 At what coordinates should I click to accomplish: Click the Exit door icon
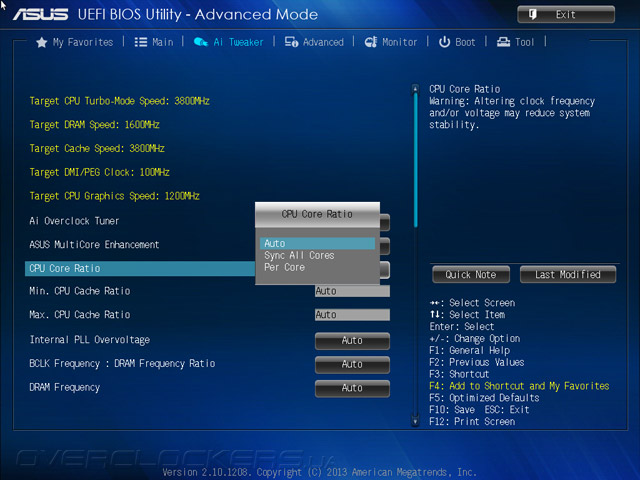533,15
